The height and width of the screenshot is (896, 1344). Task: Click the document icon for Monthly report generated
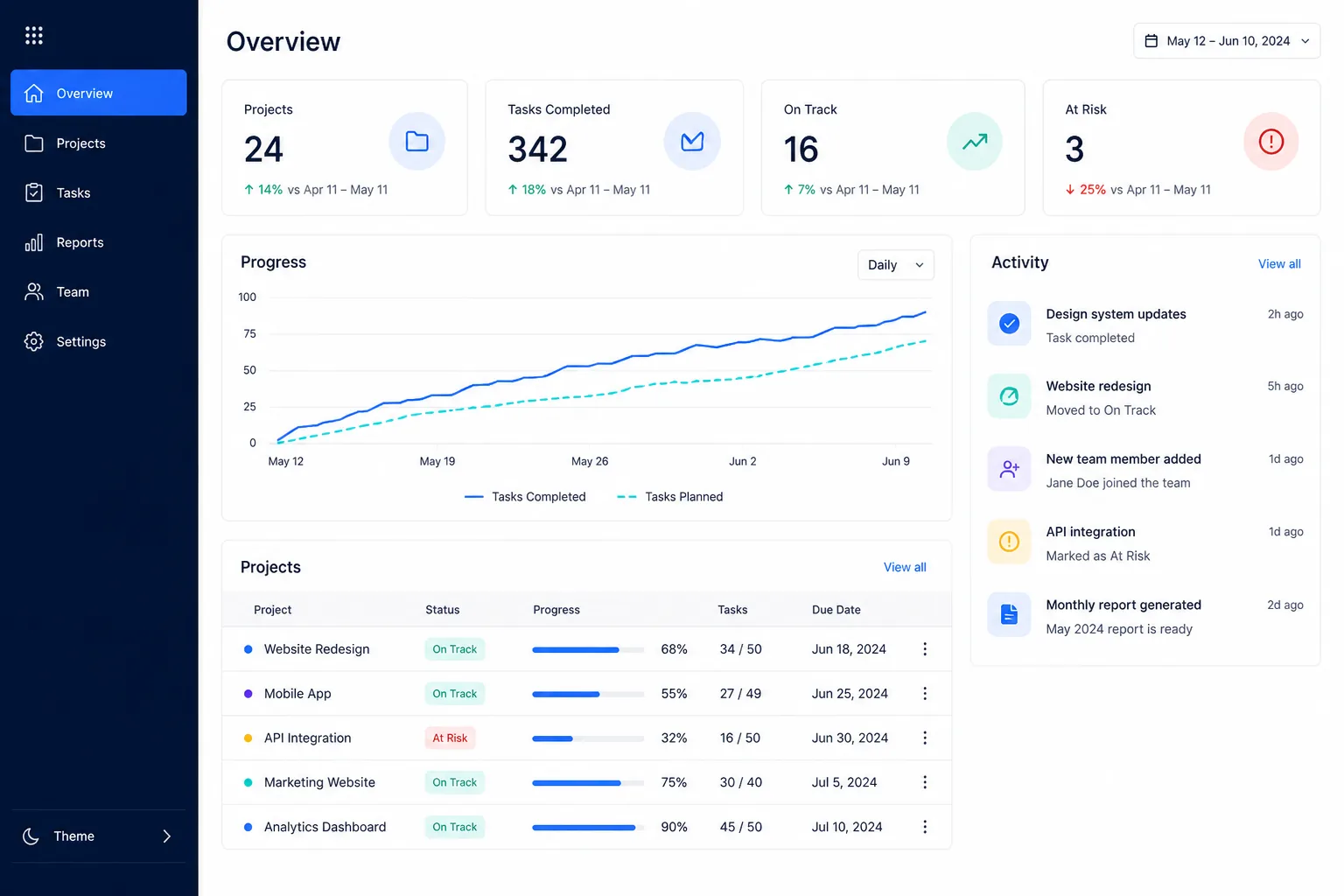(x=1009, y=615)
